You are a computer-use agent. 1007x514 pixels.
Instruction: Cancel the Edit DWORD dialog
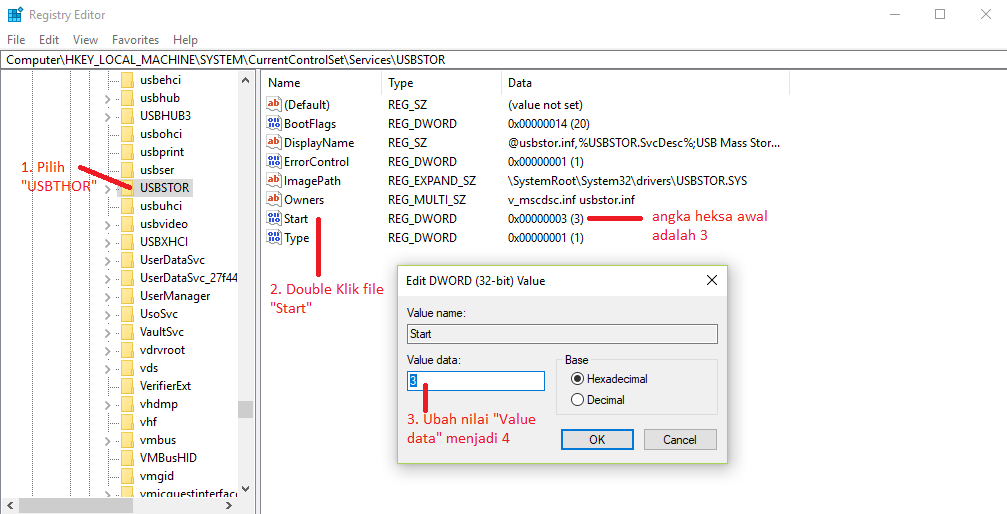click(680, 439)
